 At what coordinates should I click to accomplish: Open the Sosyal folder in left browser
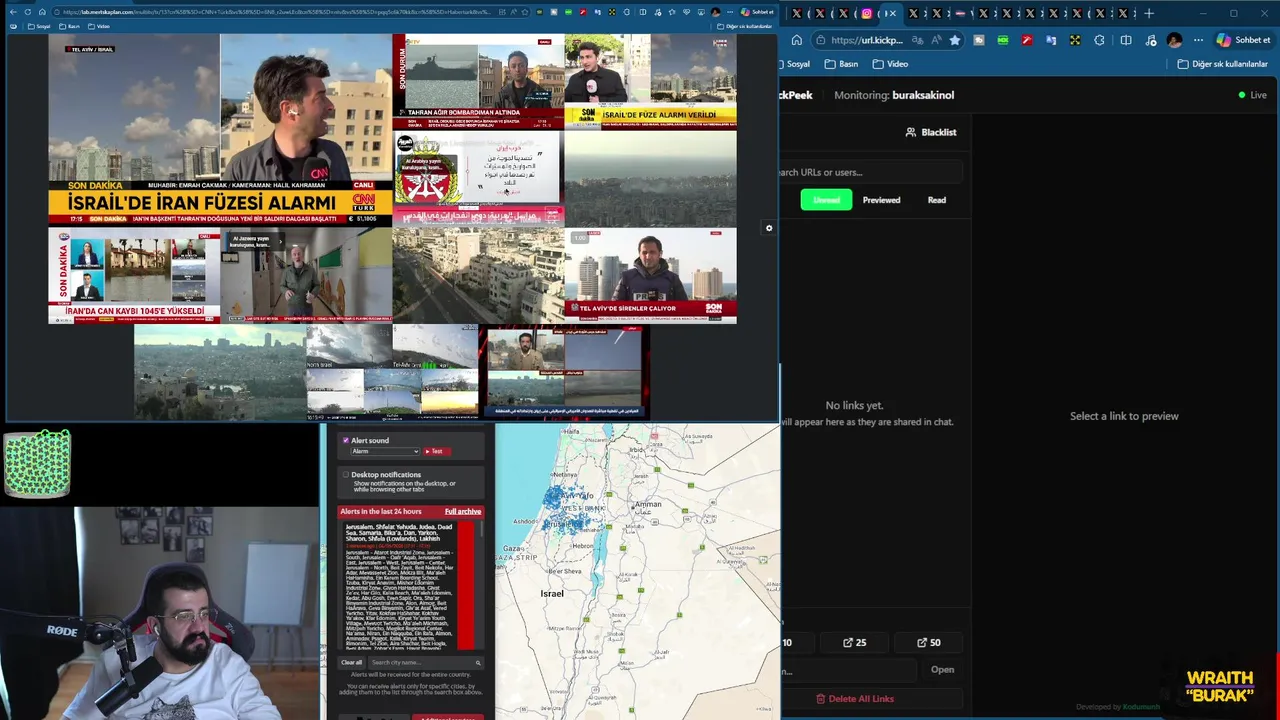pyautogui.click(x=39, y=26)
